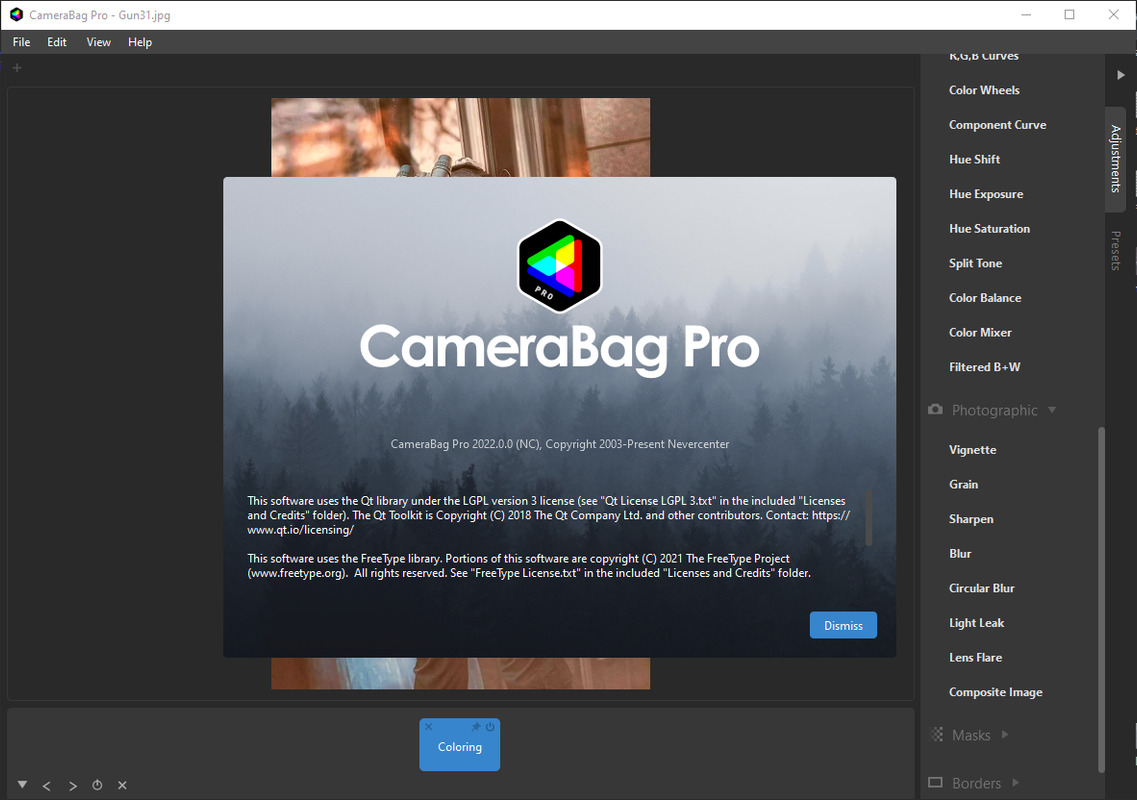Switch to the Presets side tab

pos(1115,250)
